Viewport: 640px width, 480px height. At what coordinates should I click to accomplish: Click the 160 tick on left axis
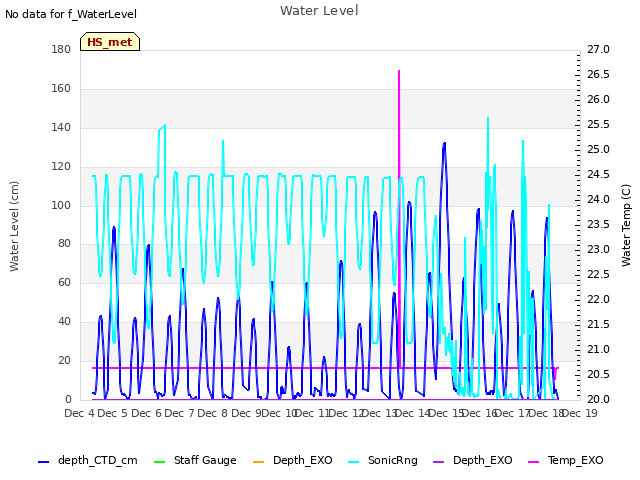[x=61, y=88]
